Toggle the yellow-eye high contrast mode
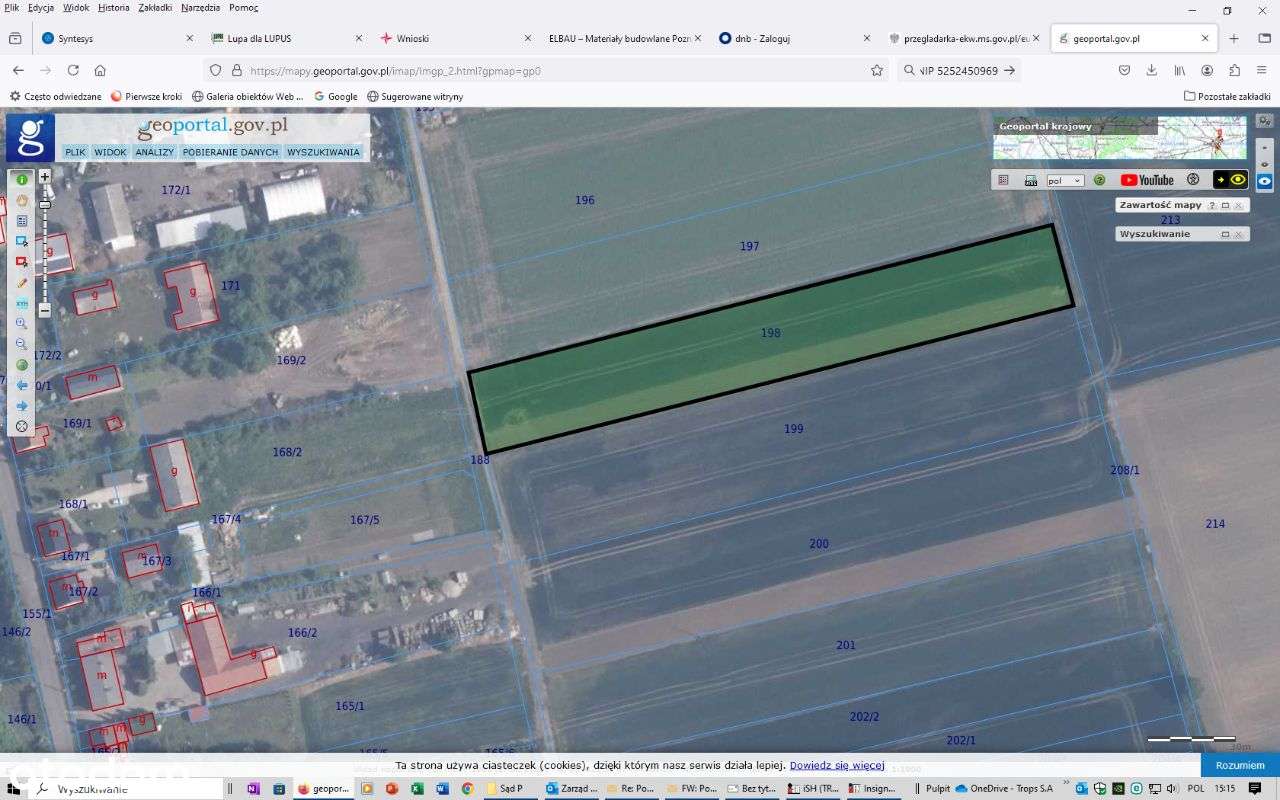The height and width of the screenshot is (800, 1280). coord(1231,180)
